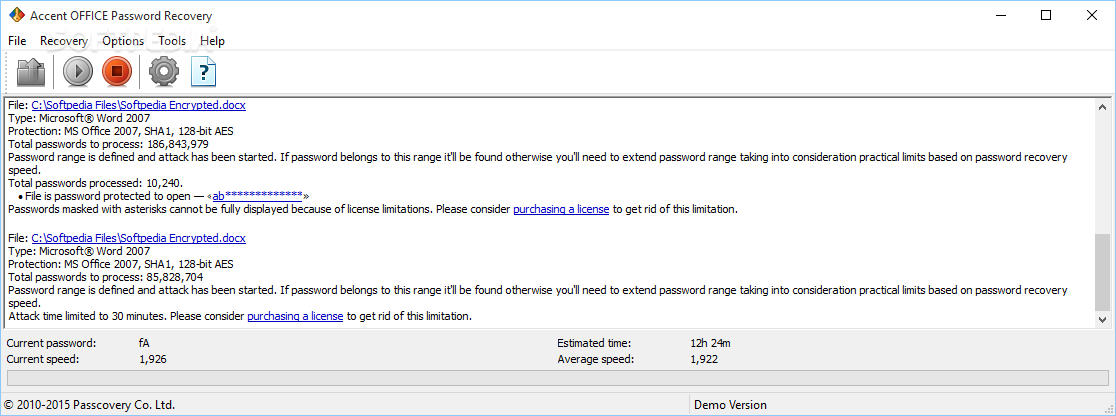Open the Help menu
The image size is (1116, 416).
click(x=212, y=41)
